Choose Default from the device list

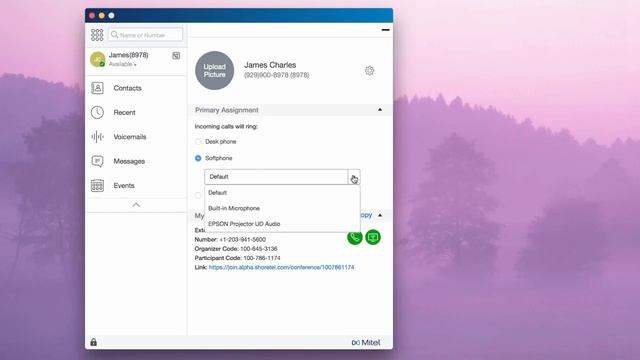click(282, 193)
